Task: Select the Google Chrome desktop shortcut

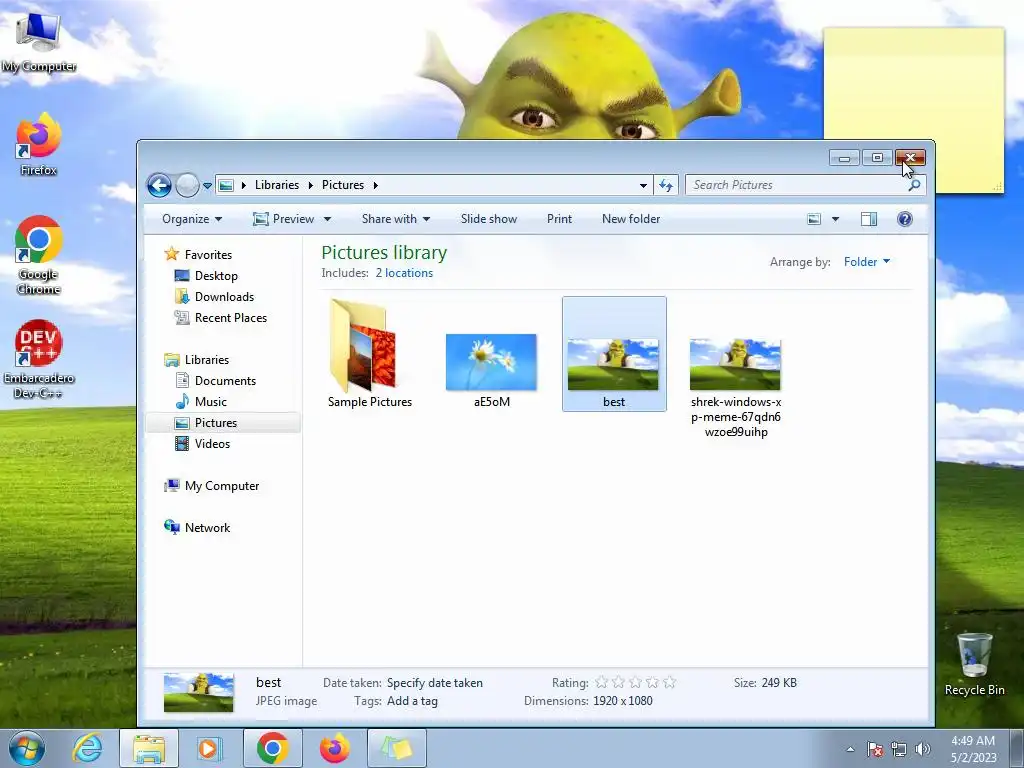Action: point(38,255)
